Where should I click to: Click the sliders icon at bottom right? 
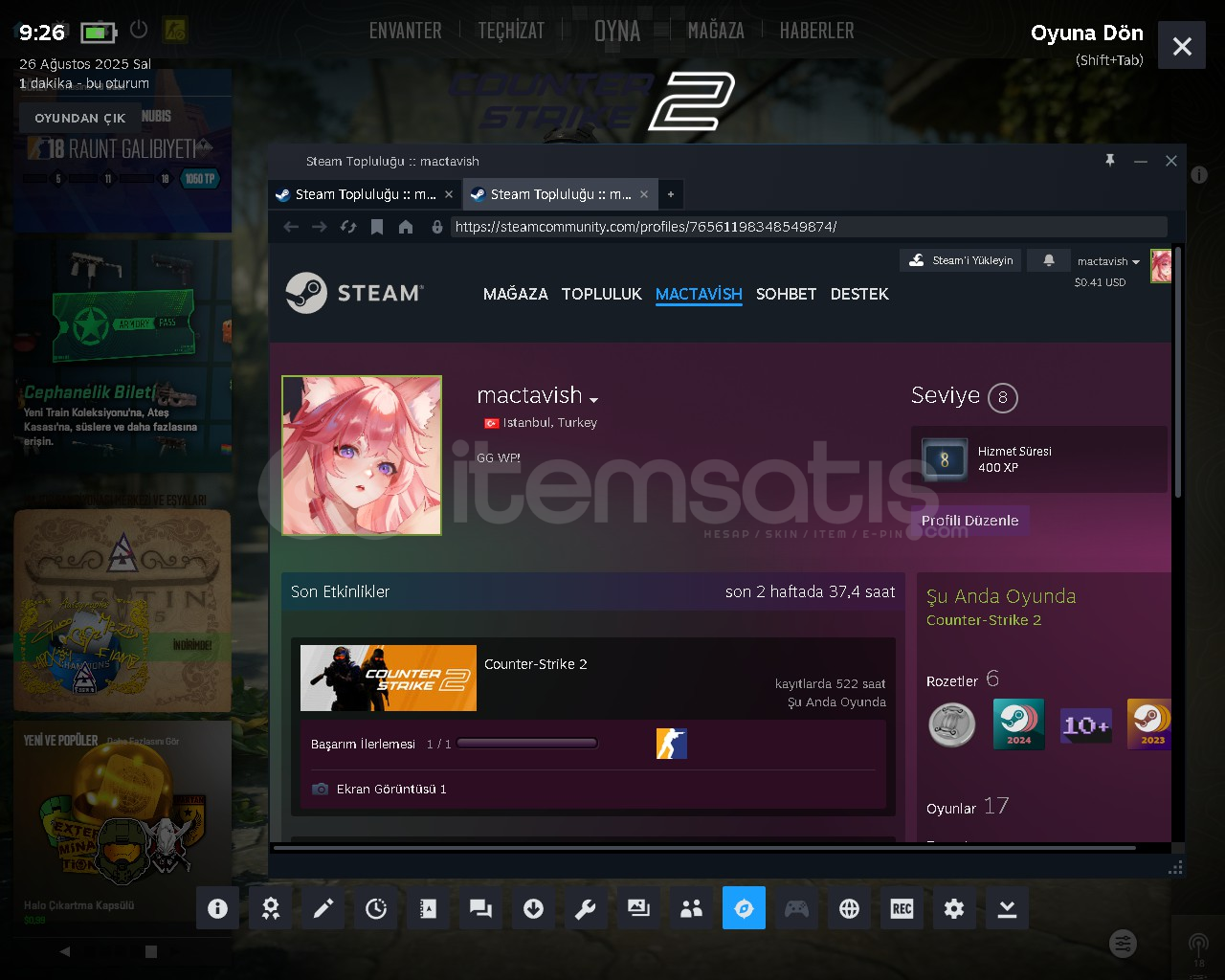tap(1123, 944)
